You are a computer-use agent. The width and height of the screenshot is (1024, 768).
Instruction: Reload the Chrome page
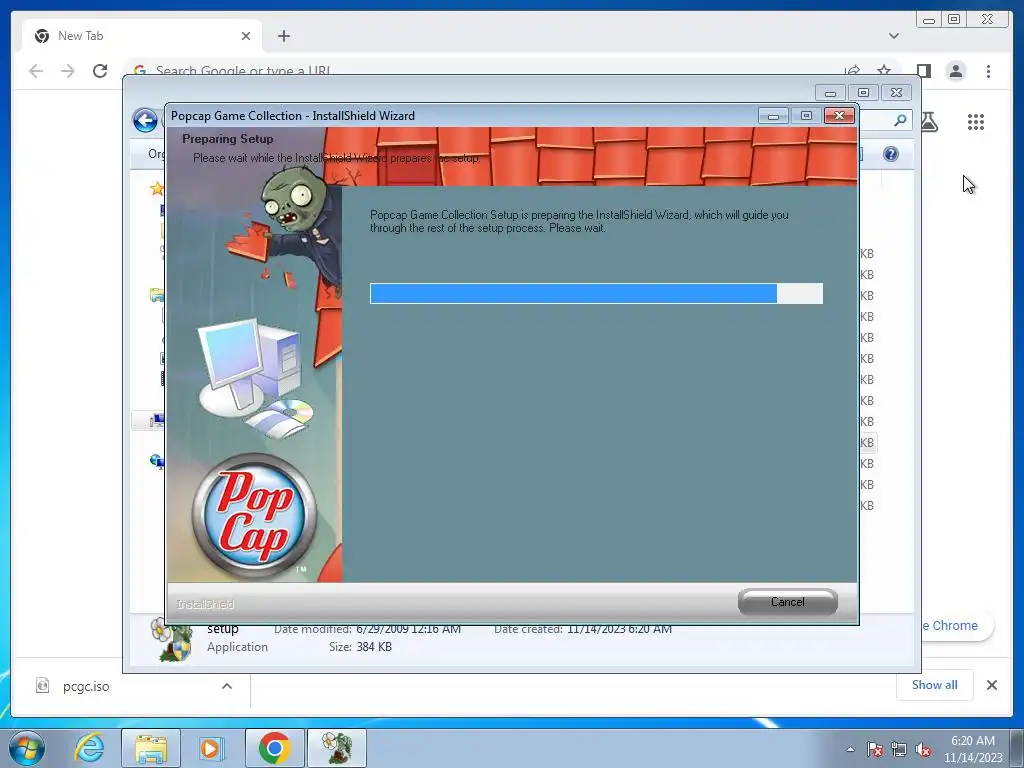(x=100, y=71)
